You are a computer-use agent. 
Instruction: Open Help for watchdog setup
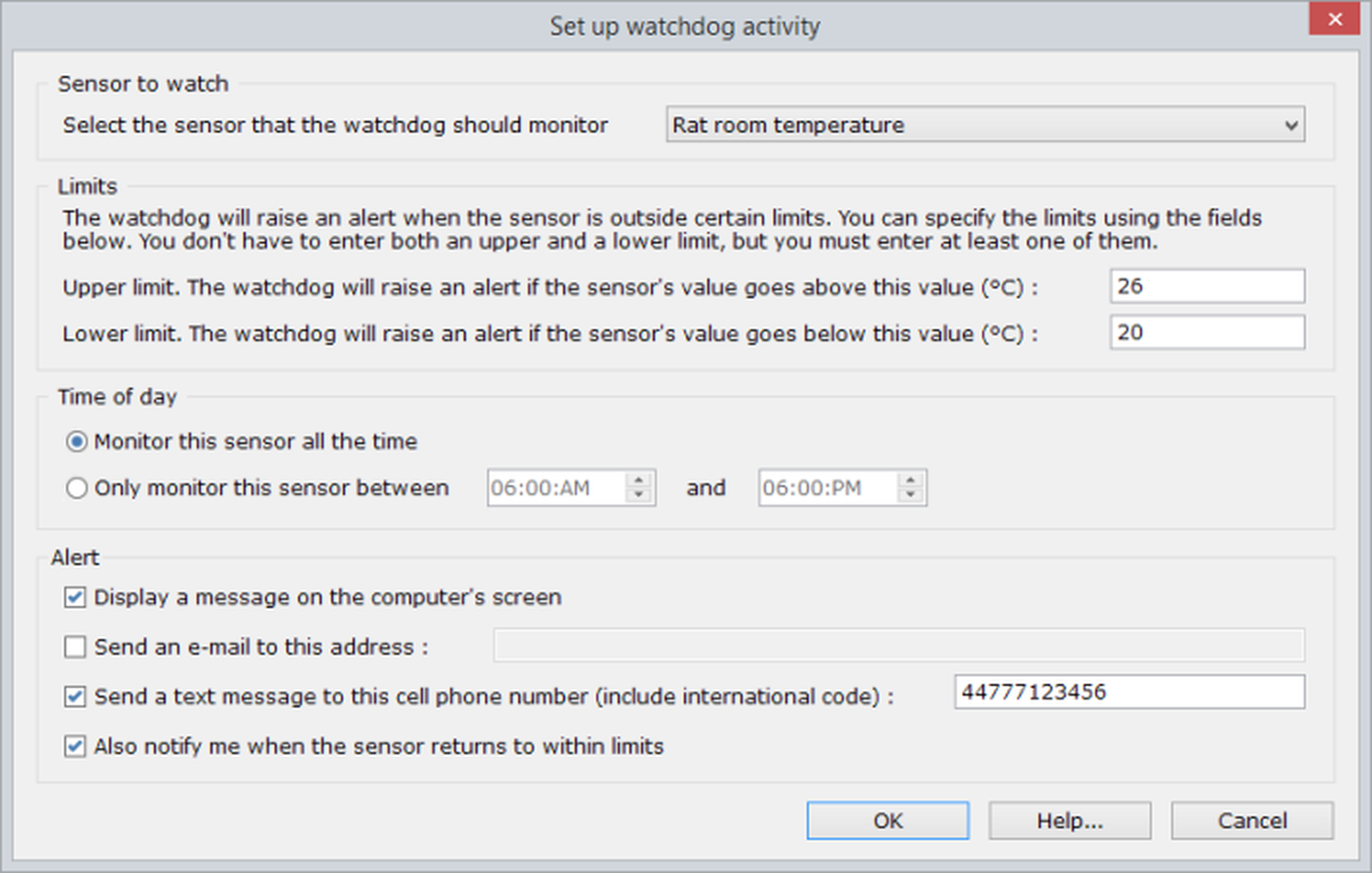[x=1070, y=820]
